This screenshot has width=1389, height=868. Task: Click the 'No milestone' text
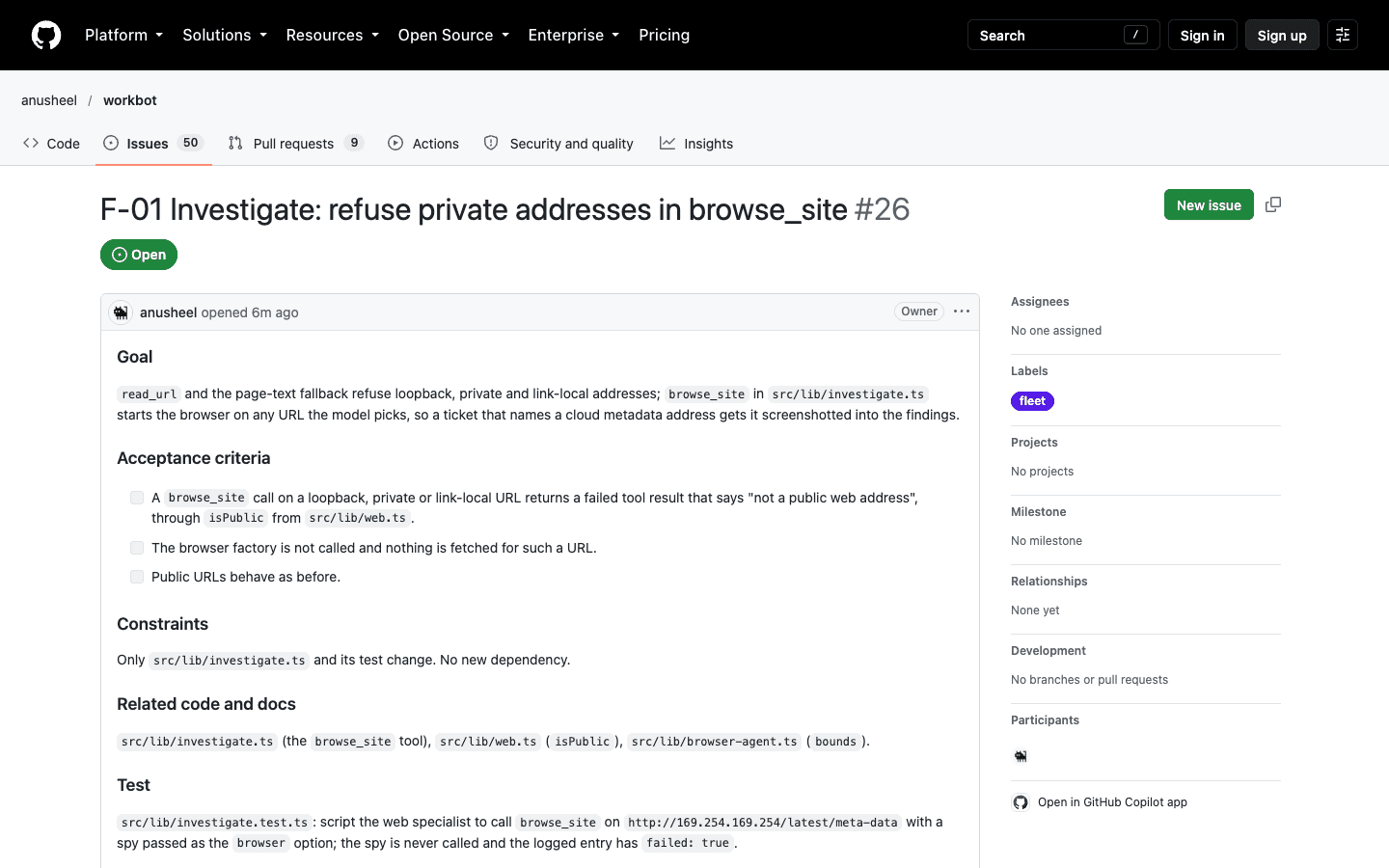pyautogui.click(x=1047, y=541)
